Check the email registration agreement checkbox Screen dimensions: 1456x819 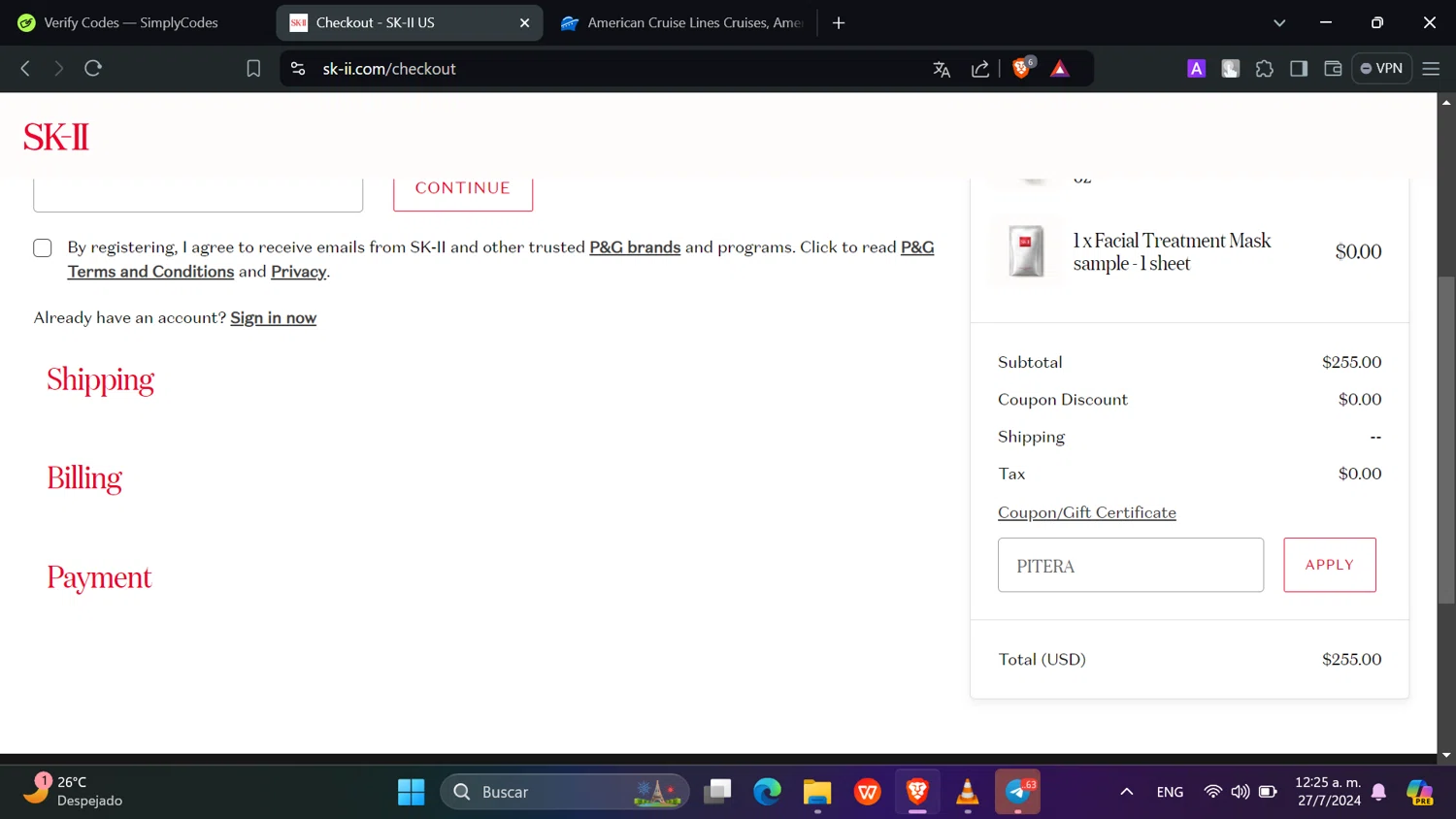pos(43,248)
